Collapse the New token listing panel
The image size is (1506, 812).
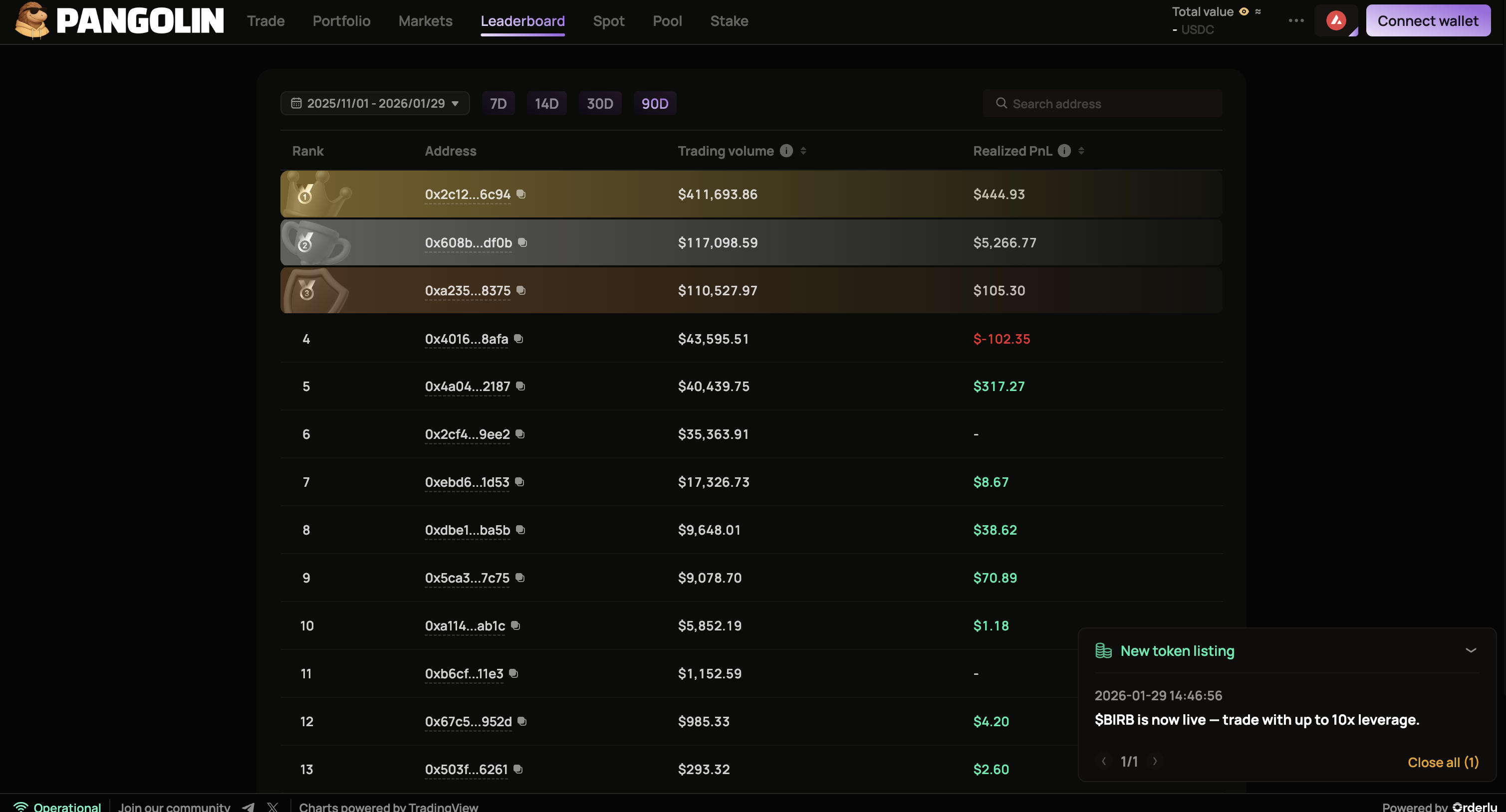[x=1471, y=650]
